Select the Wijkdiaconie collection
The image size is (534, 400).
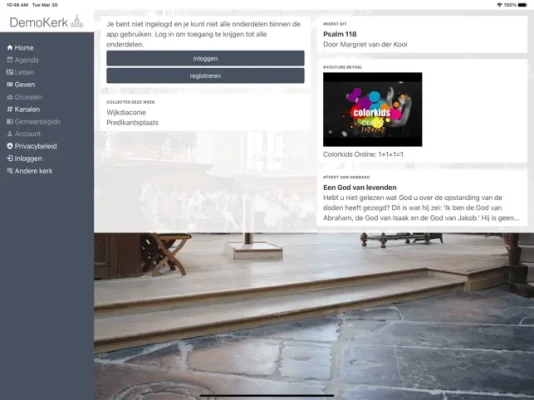pyautogui.click(x=126, y=112)
